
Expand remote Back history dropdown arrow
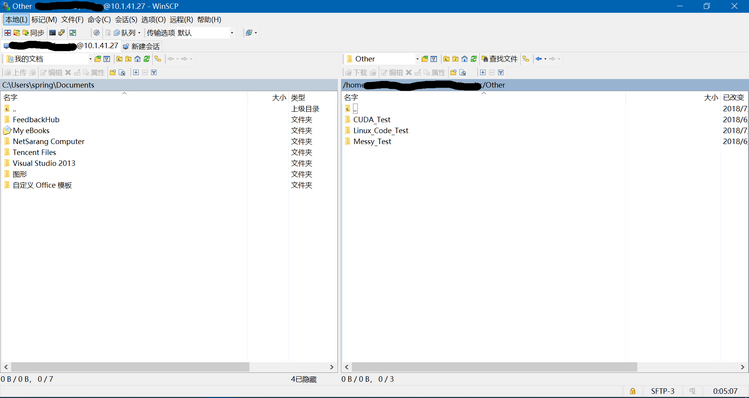[x=545, y=59]
